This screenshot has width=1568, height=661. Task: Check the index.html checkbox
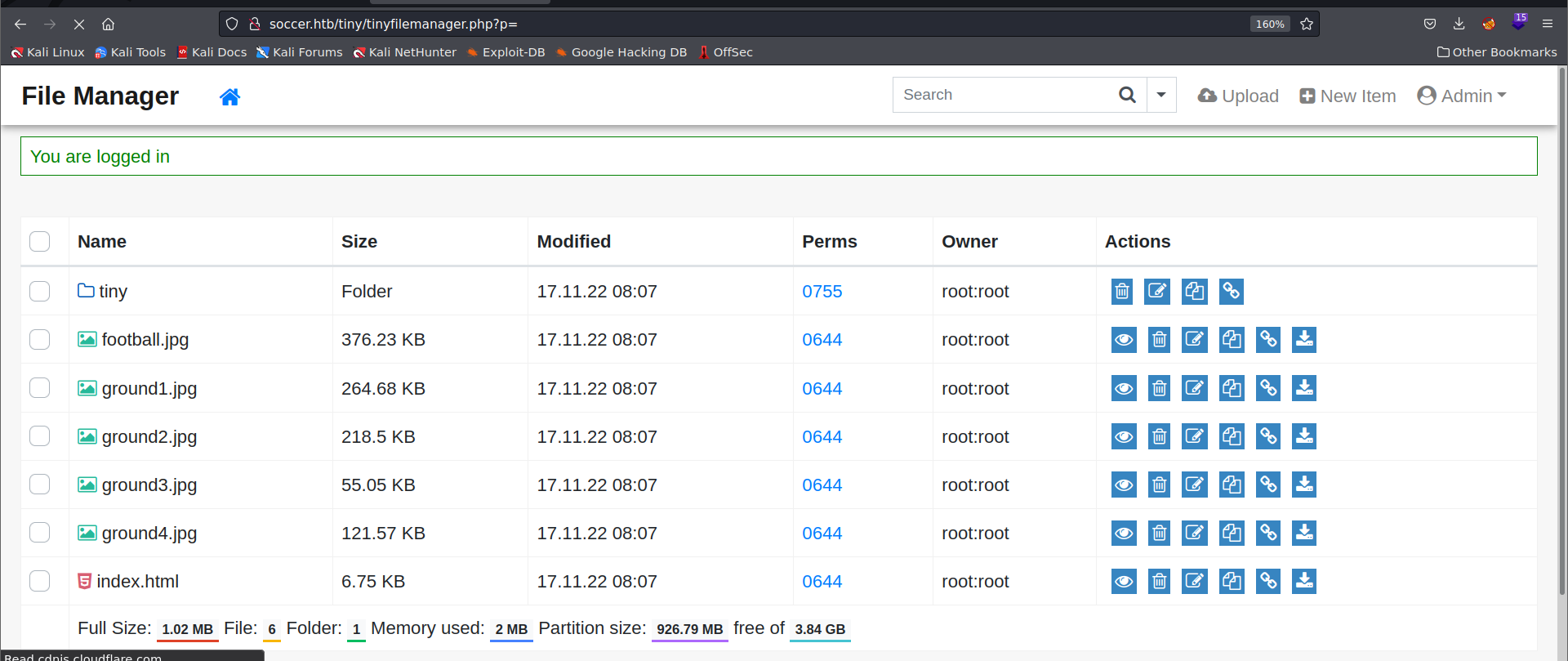pos(39,580)
